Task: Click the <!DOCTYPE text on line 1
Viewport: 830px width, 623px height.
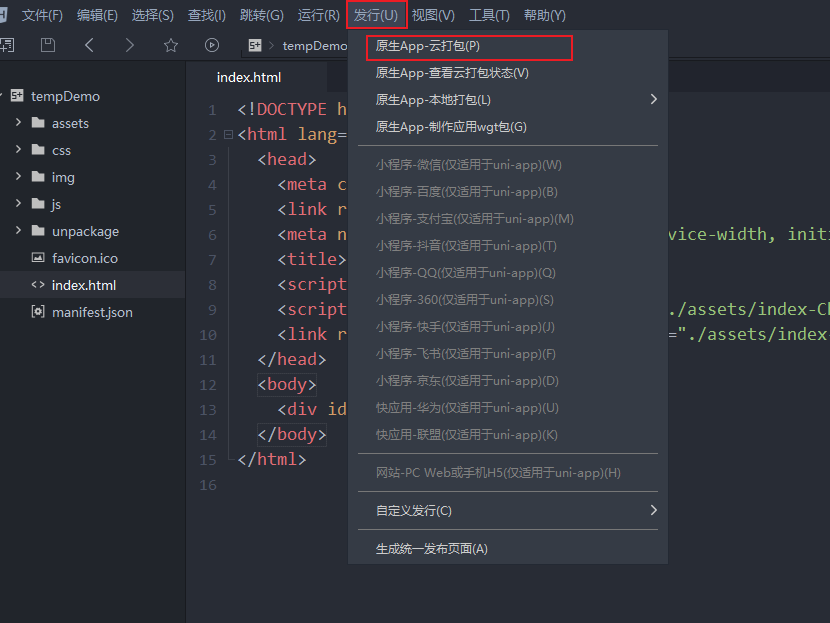Action: pyautogui.click(x=282, y=110)
